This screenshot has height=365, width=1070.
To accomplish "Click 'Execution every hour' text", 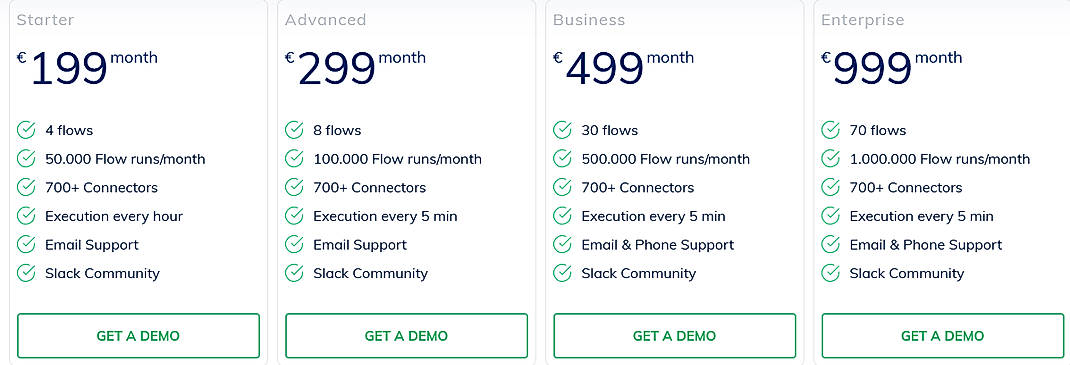I will click(114, 216).
